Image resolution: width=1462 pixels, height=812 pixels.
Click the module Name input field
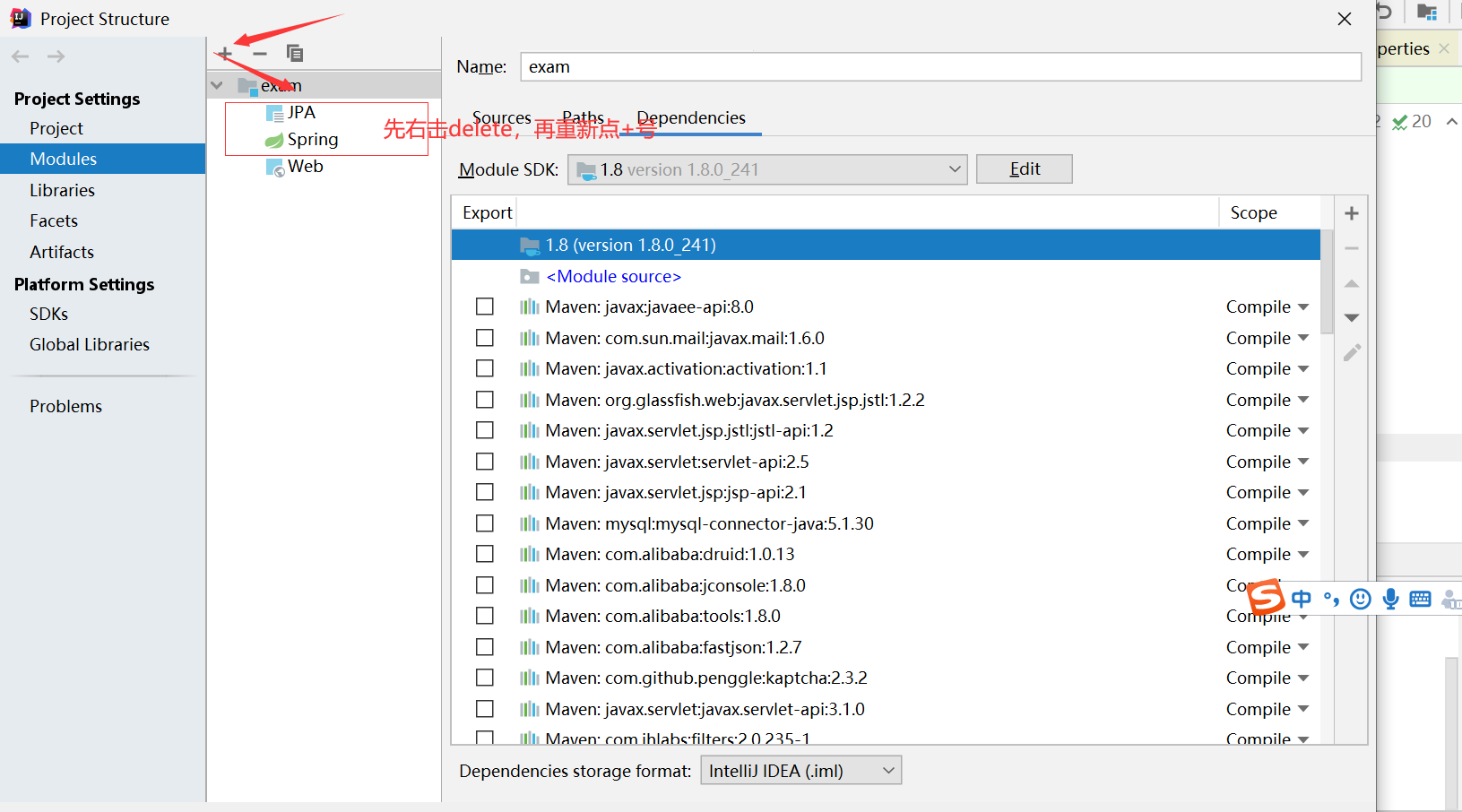[940, 67]
